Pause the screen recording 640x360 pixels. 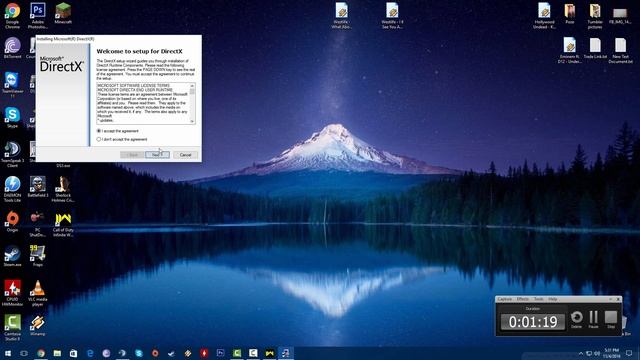[593, 319]
